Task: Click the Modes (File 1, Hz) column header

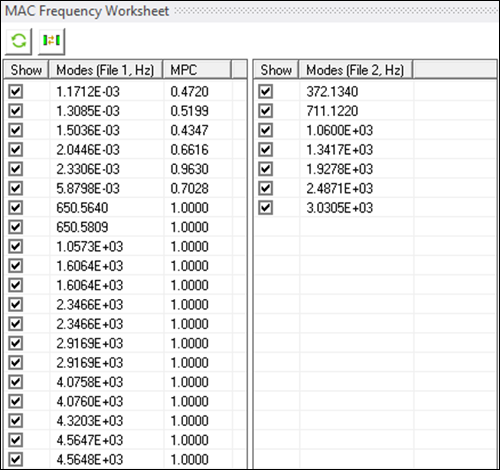Action: pos(106,70)
